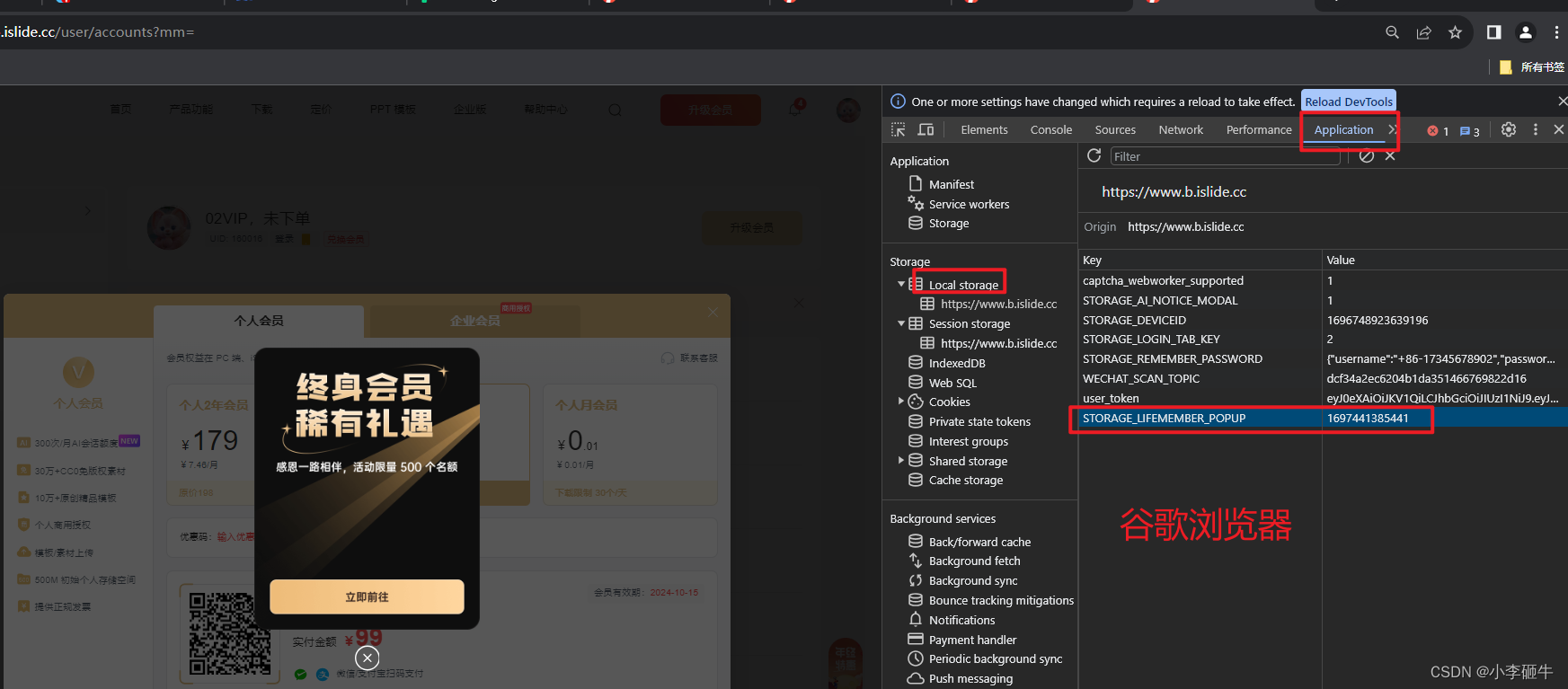This screenshot has height=689, width=1568.
Task: Toggle the device toolbar icon
Action: (x=926, y=130)
